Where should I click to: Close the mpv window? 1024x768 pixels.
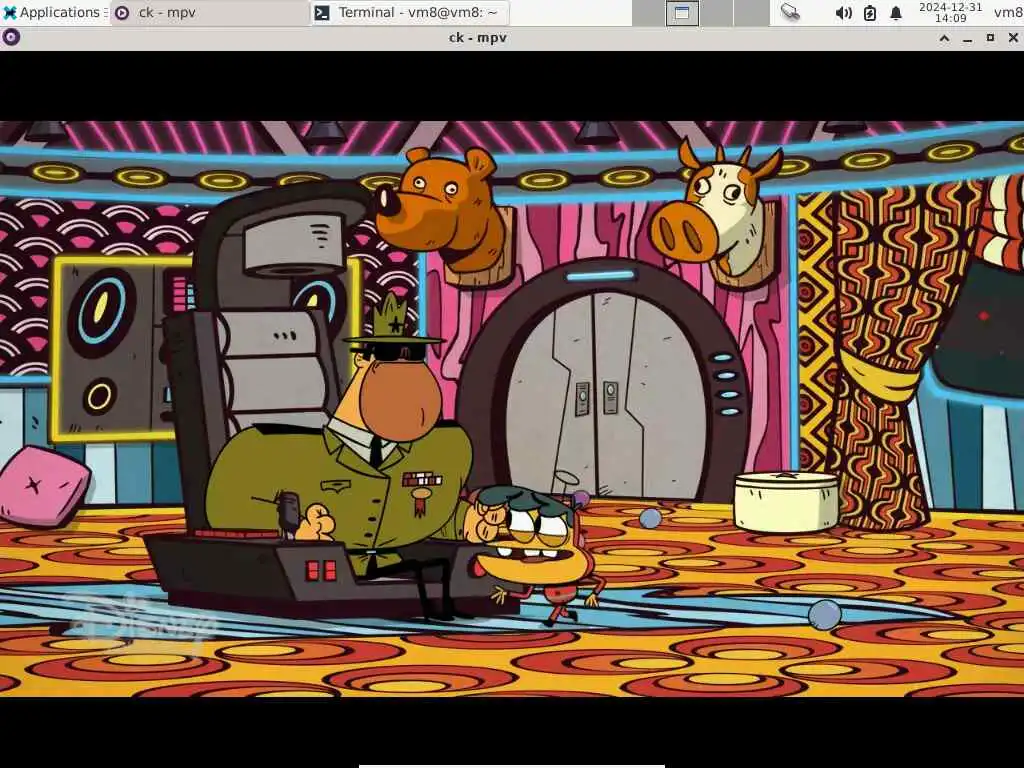click(1013, 39)
